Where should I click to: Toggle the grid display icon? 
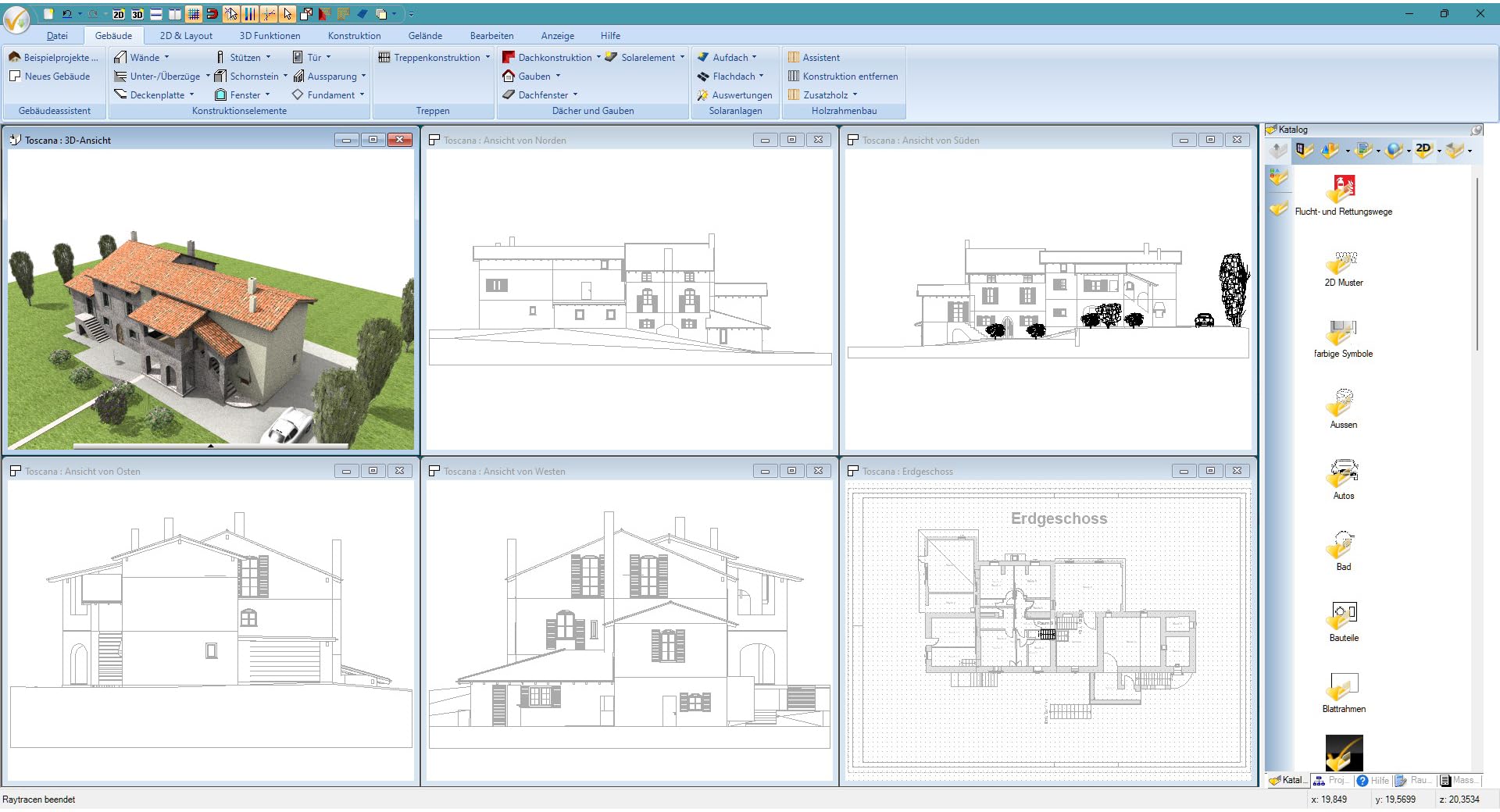[194, 14]
